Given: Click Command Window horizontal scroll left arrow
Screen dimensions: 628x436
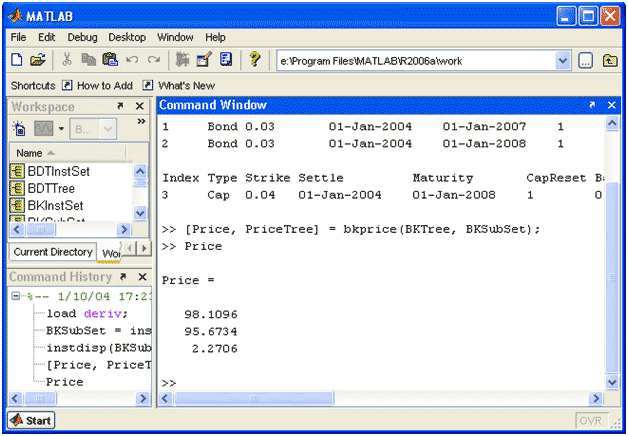Looking at the screenshot, I should 165,398.
